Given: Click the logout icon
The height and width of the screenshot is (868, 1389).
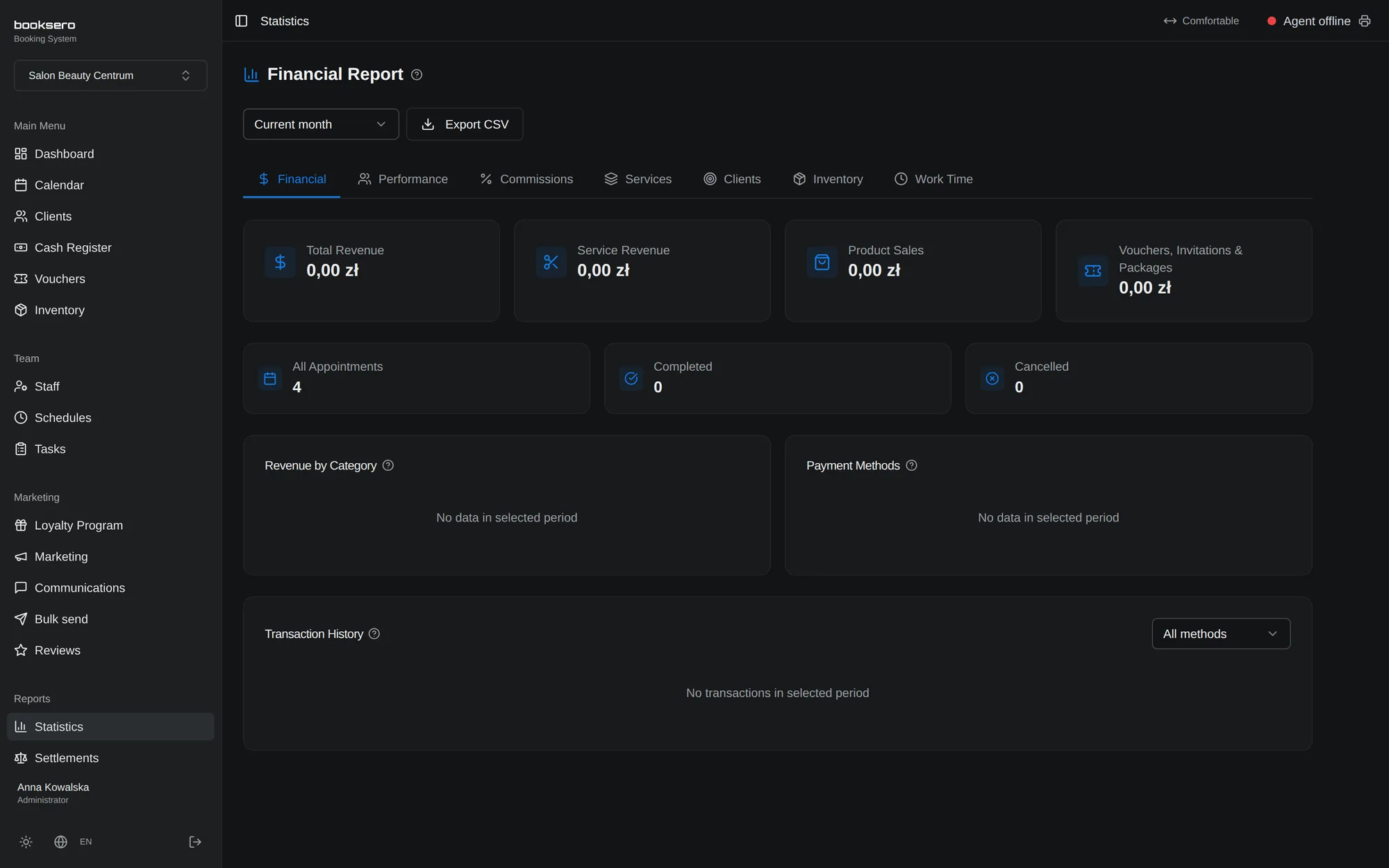Looking at the screenshot, I should coord(195,842).
